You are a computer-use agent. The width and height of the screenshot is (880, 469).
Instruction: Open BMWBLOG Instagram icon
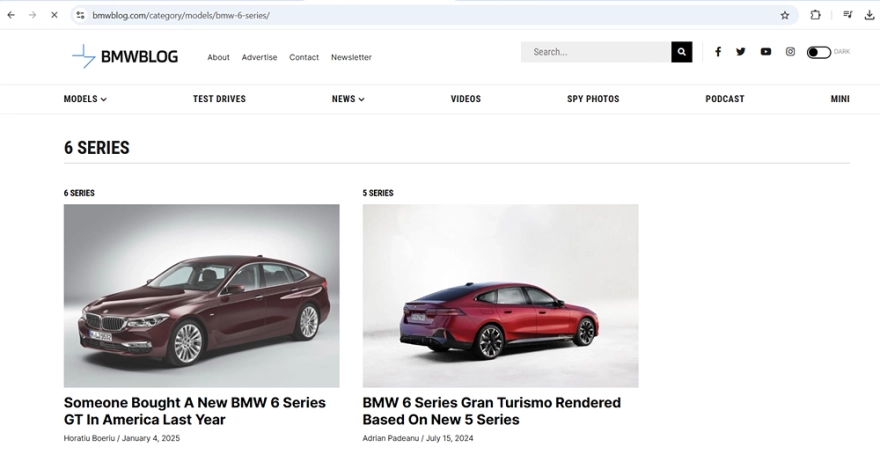[790, 52]
